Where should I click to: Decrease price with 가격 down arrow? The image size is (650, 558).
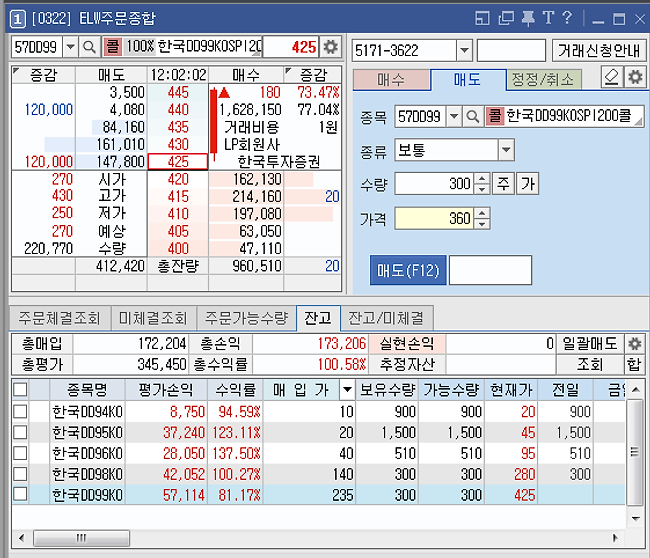(x=482, y=224)
